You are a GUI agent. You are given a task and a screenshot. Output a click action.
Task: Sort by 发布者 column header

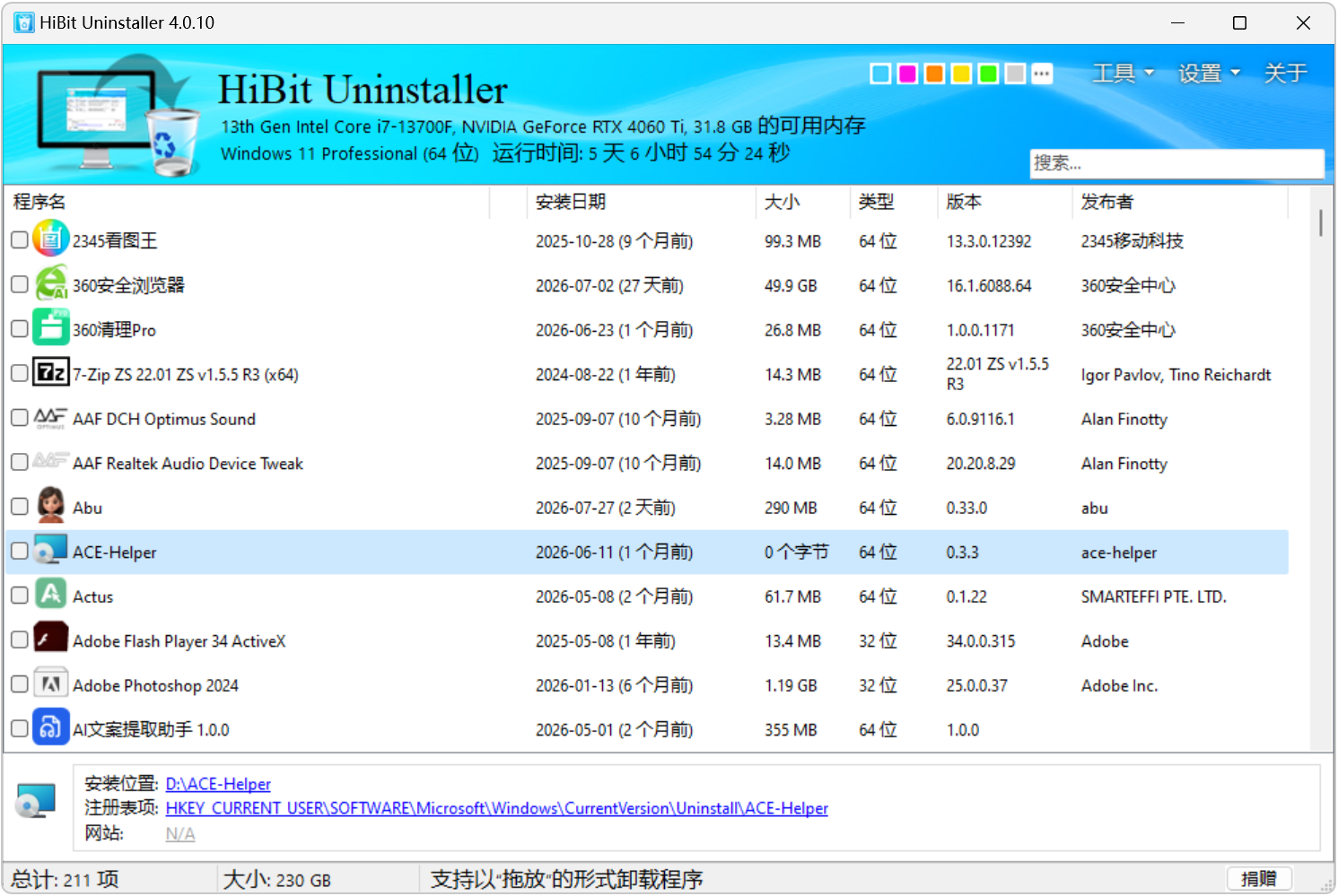1181,202
